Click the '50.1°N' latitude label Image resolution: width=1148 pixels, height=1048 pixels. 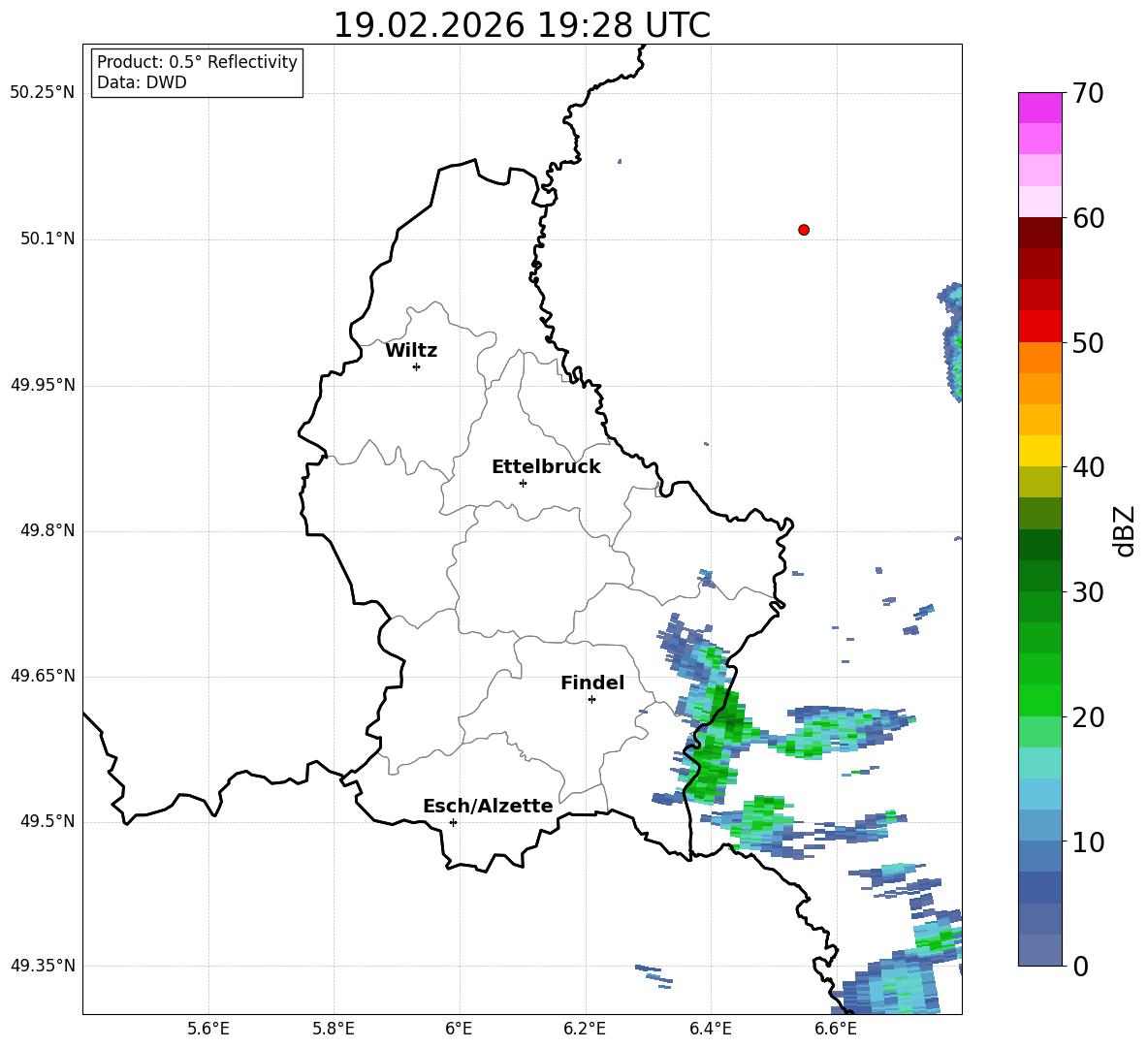(48, 238)
